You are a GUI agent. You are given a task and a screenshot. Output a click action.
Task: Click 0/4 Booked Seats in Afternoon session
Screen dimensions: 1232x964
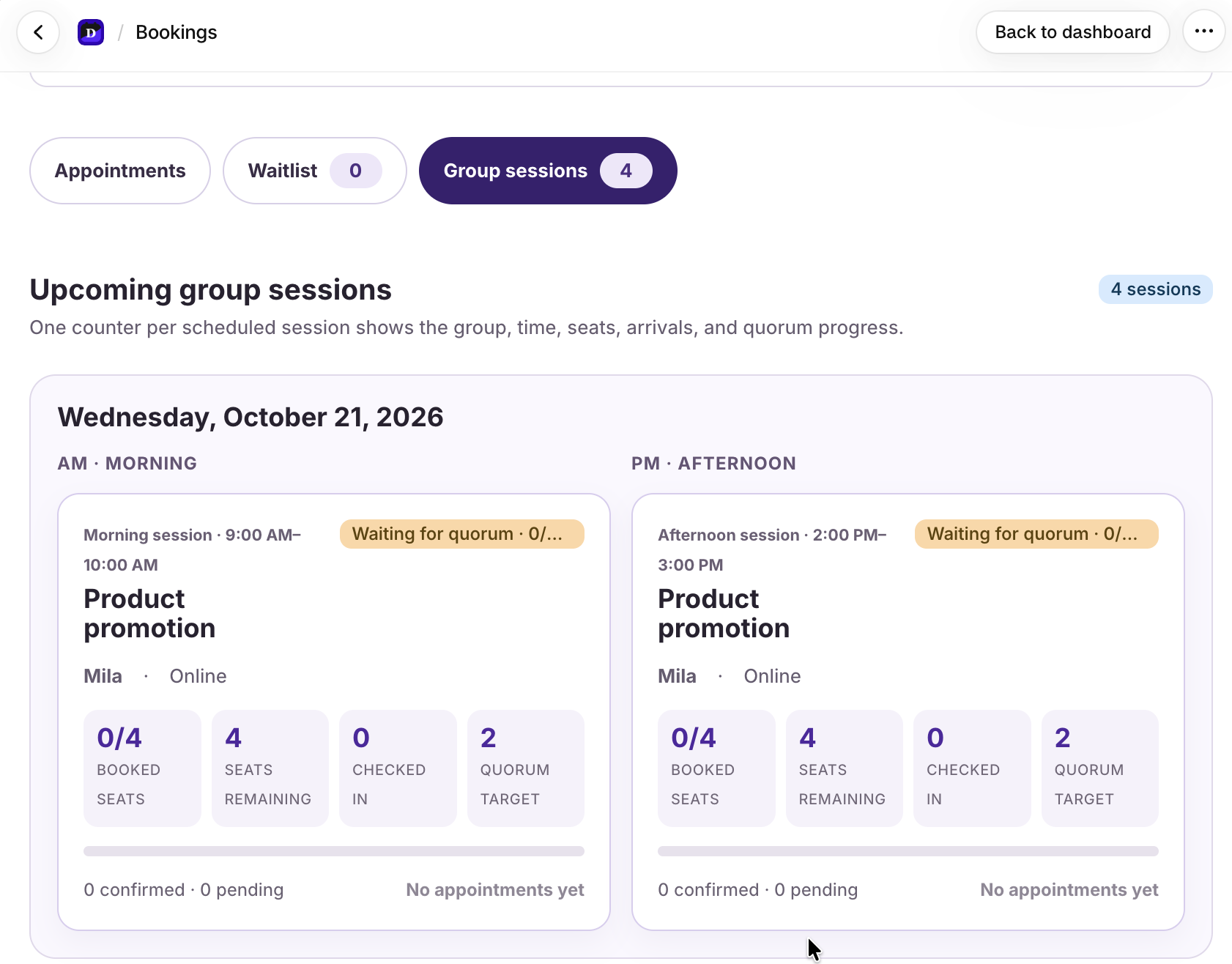coord(716,768)
